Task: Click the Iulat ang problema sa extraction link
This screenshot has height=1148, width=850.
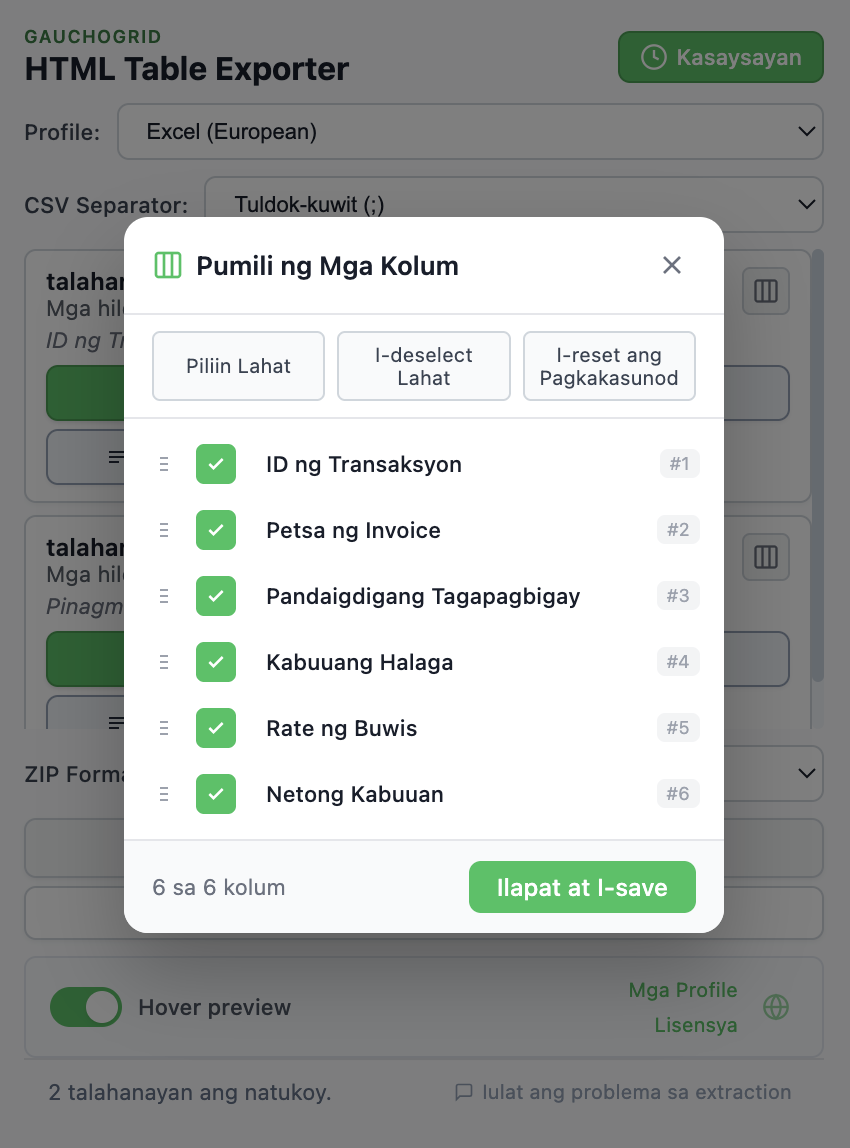Action: 637,1092
